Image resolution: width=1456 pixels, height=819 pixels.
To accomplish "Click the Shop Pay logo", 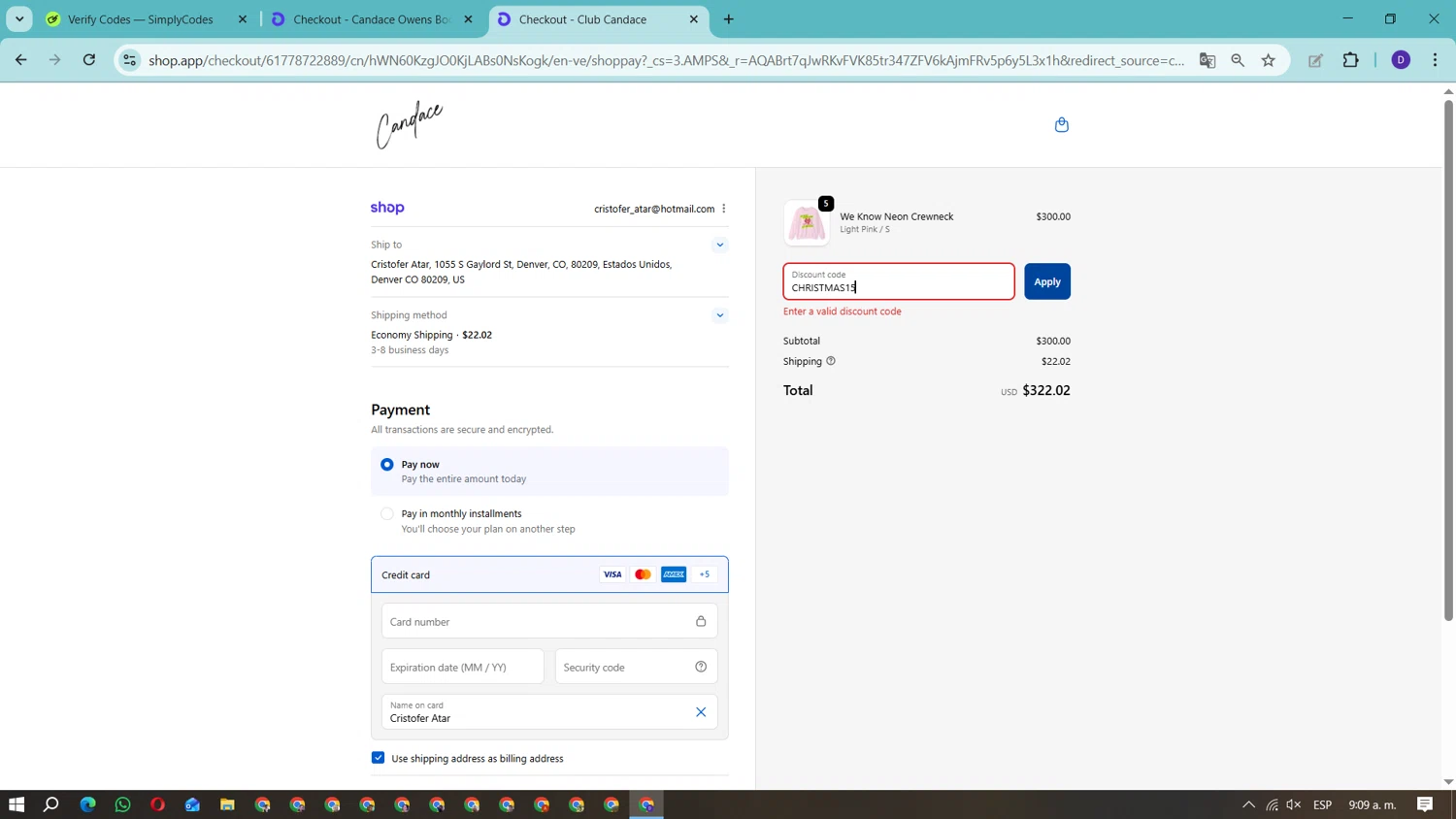I will coord(387,208).
